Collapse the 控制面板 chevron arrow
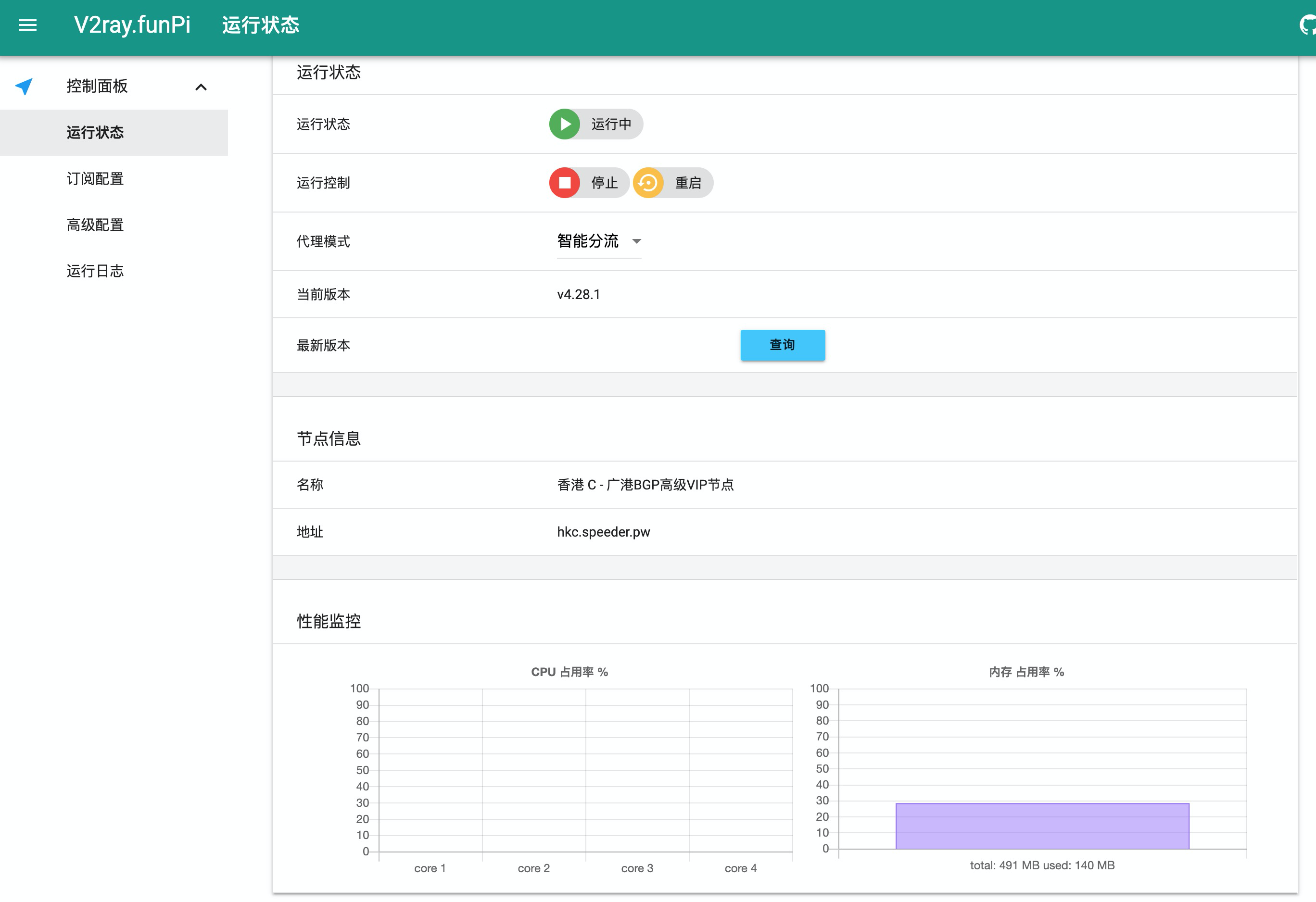 click(201, 87)
